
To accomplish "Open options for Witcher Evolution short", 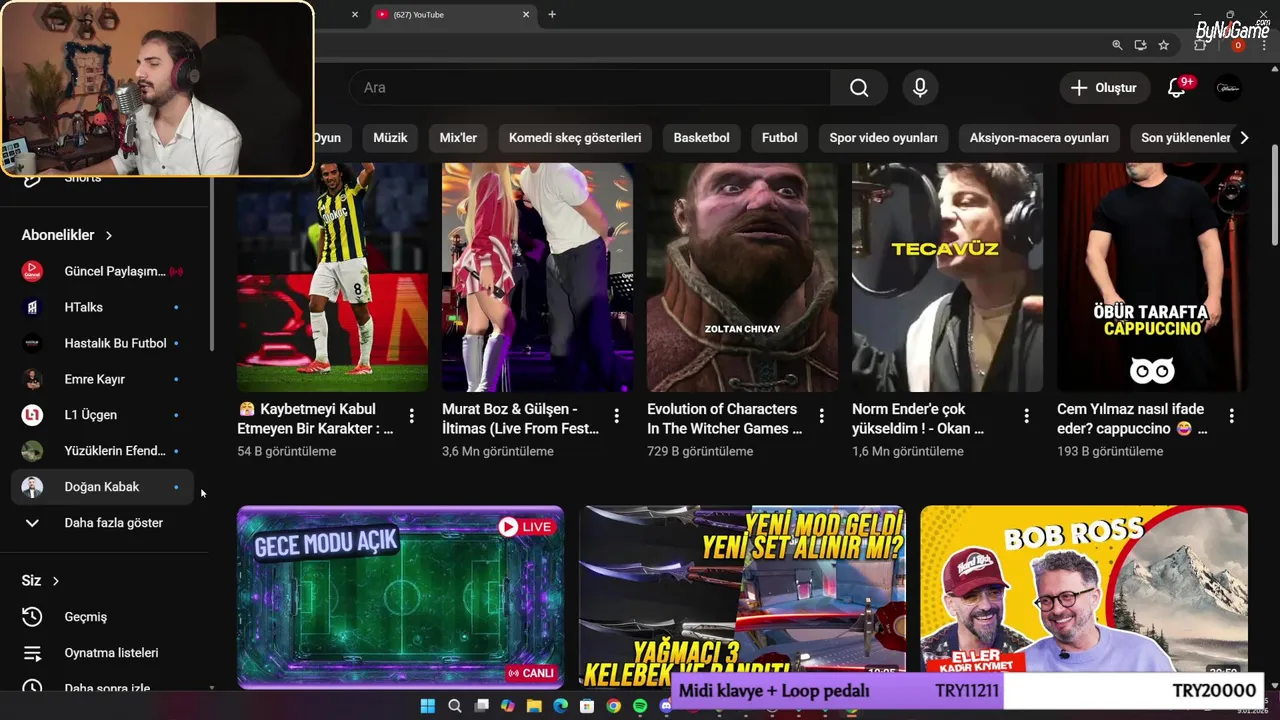I will click(822, 416).
